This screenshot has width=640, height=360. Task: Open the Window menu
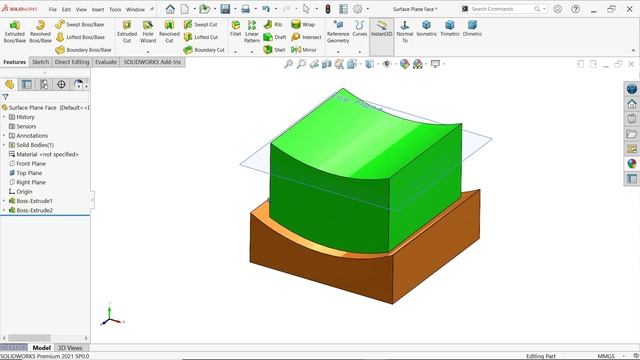point(135,9)
